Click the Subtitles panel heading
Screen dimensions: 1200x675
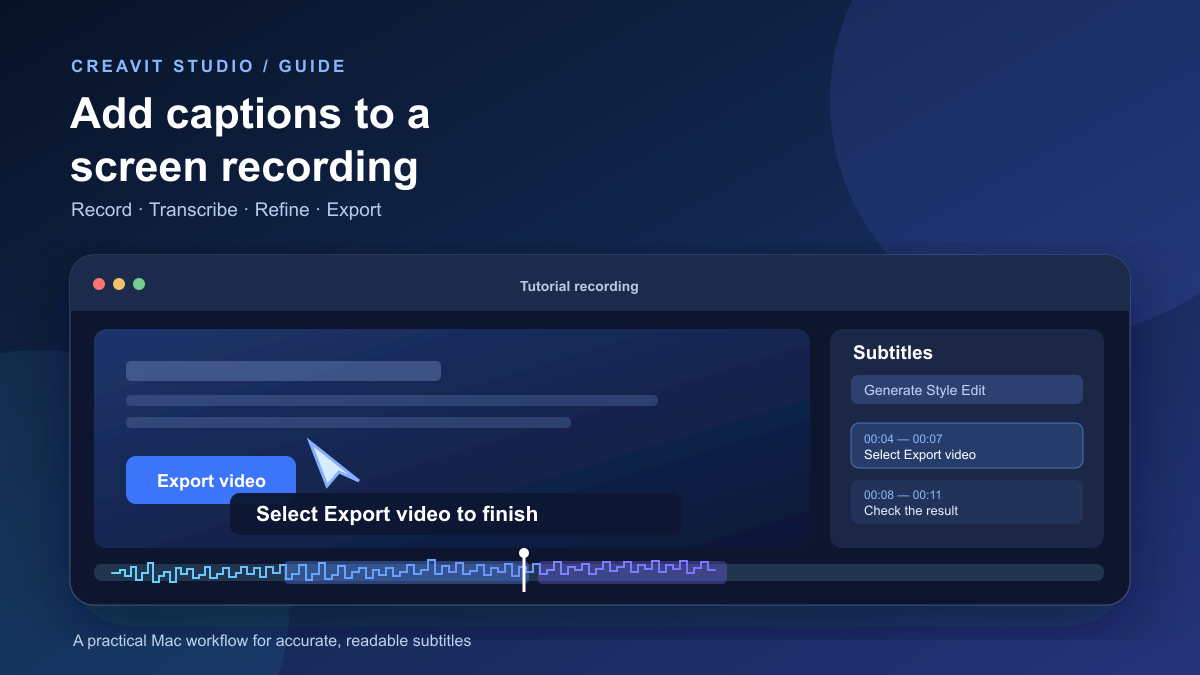(x=893, y=353)
